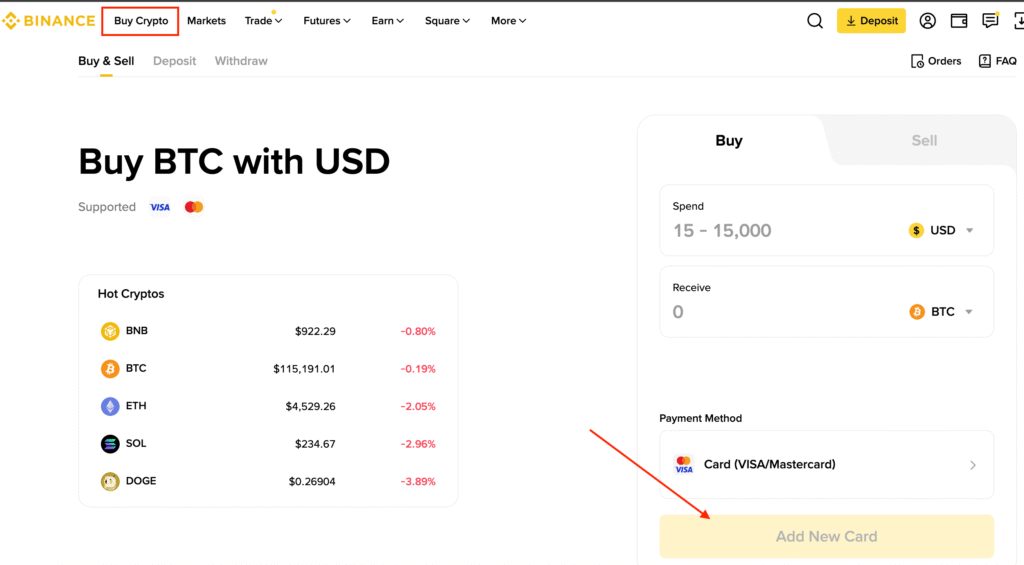
Task: Open Card (VISA/Mastercard) payment options chevron
Action: tap(972, 465)
